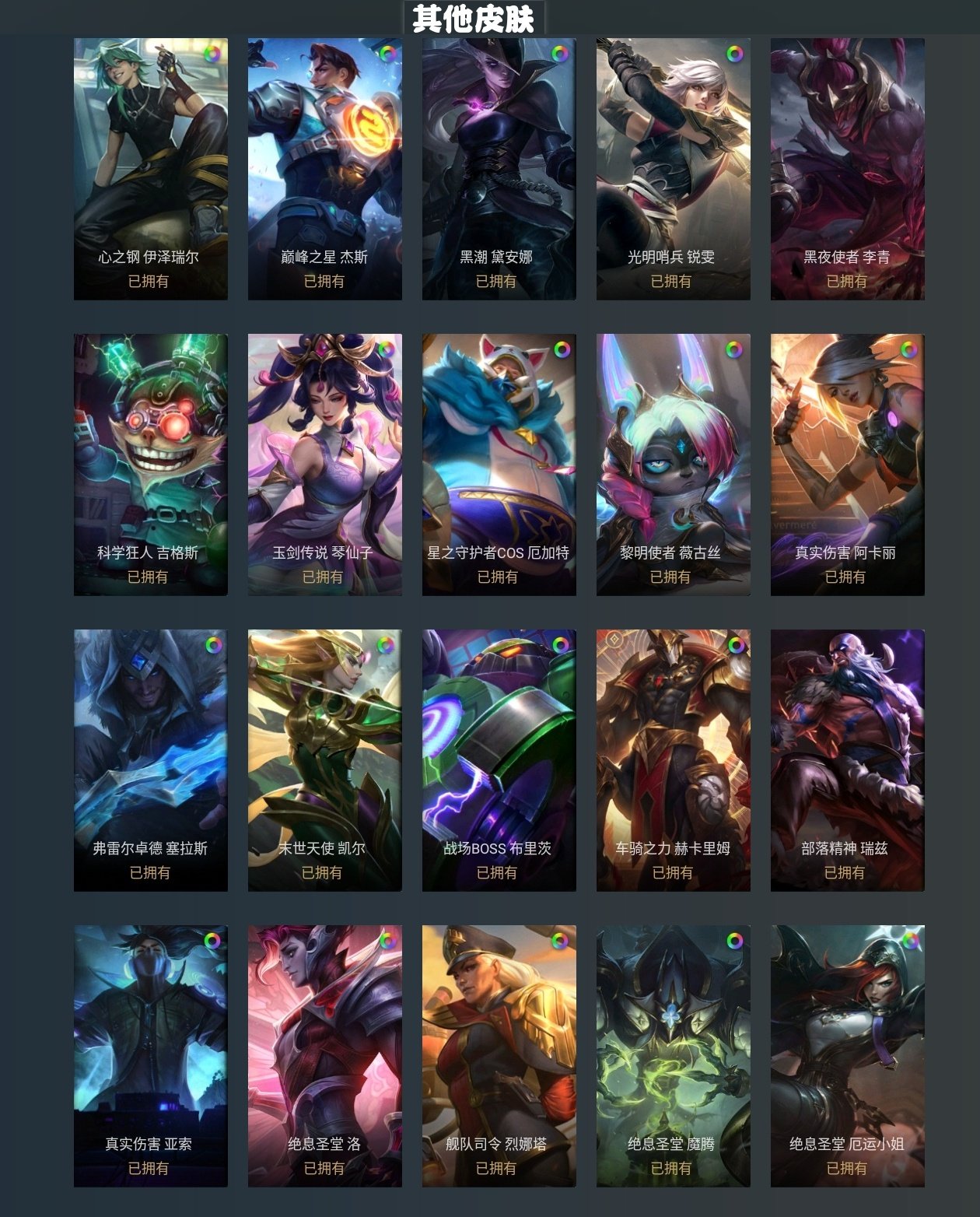
Task: Click chroma icon on 真实伤害 阿卡丽
Action: pyautogui.click(x=908, y=349)
